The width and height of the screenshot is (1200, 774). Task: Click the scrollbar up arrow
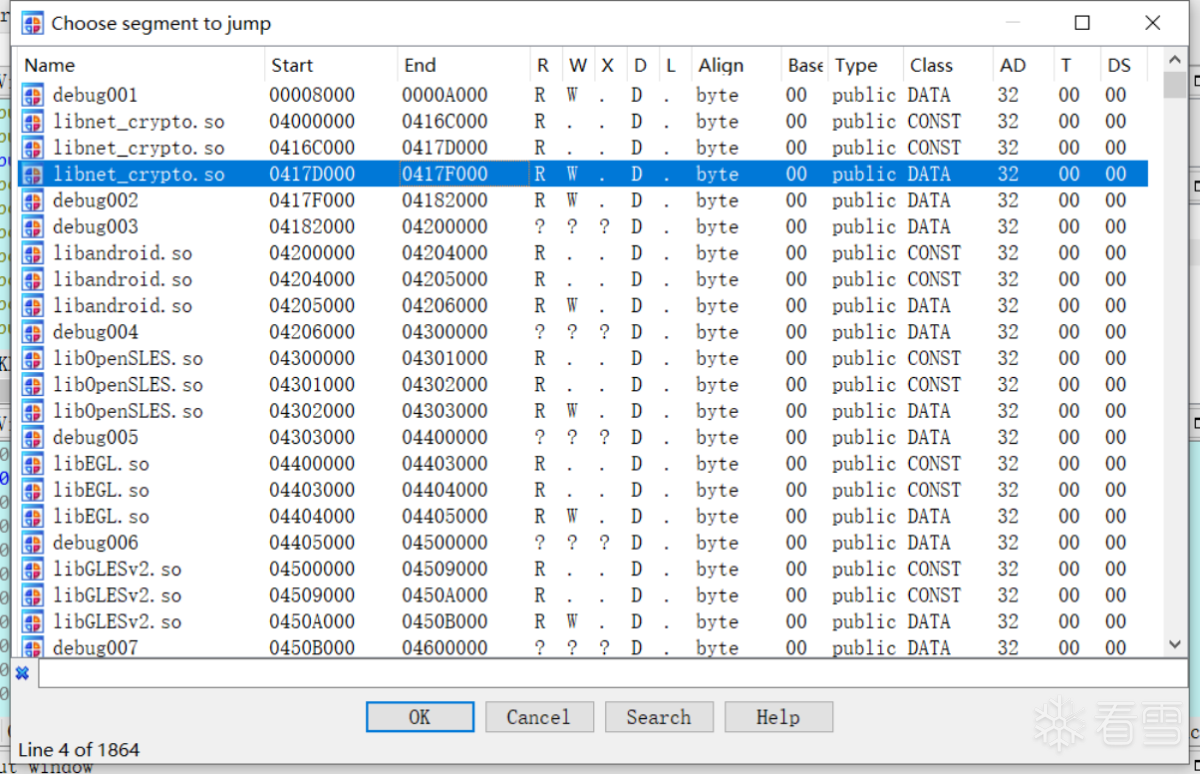[1176, 60]
